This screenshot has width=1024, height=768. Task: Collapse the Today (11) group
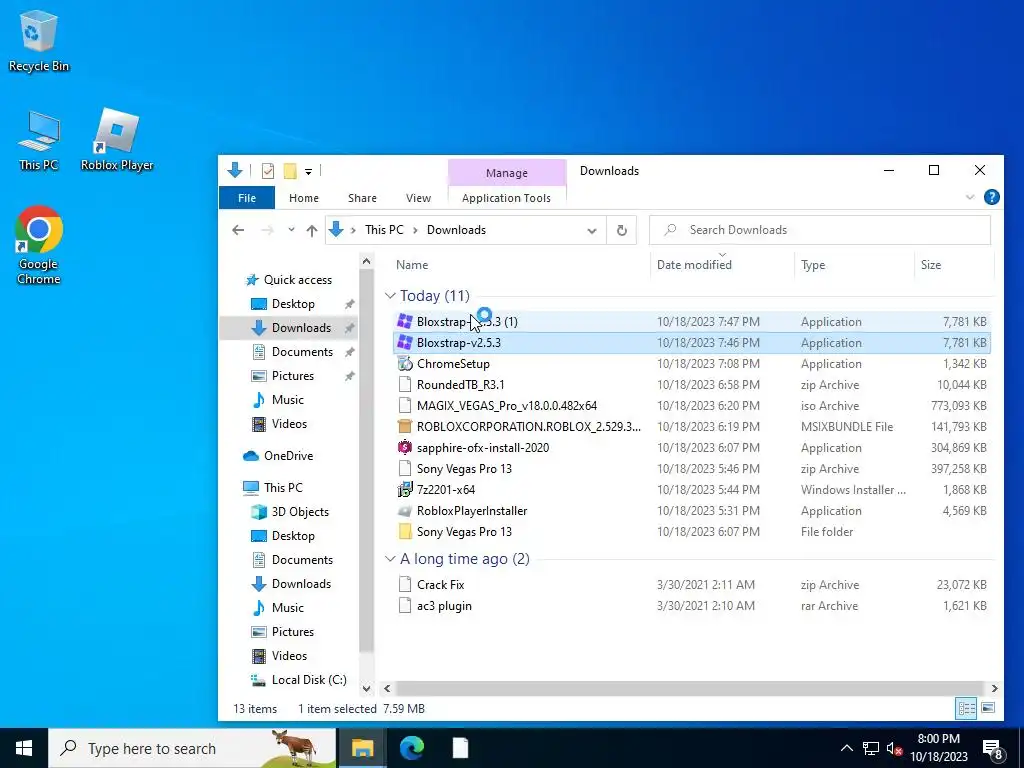coord(390,296)
